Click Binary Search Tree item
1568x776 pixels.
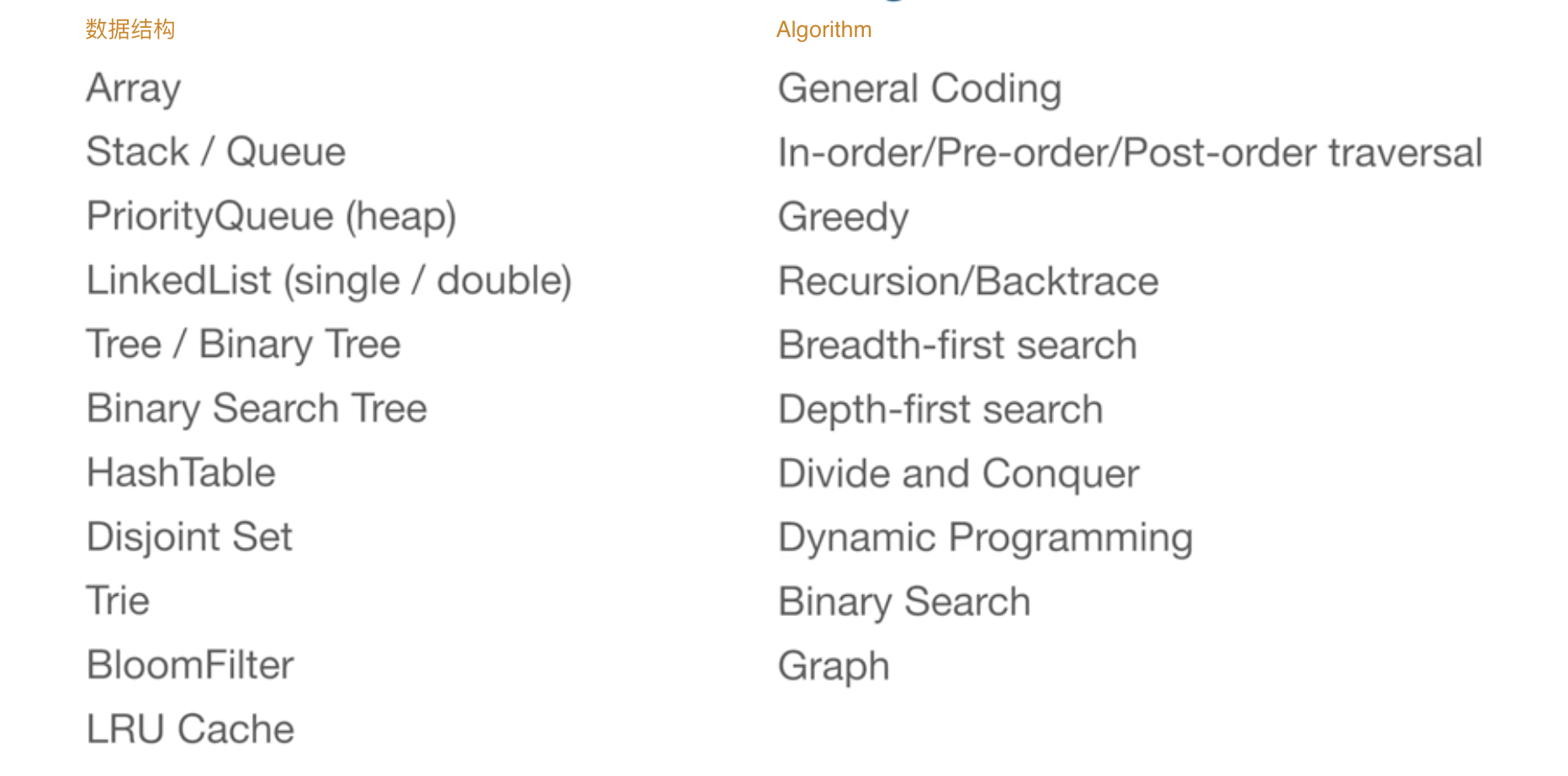tap(257, 408)
